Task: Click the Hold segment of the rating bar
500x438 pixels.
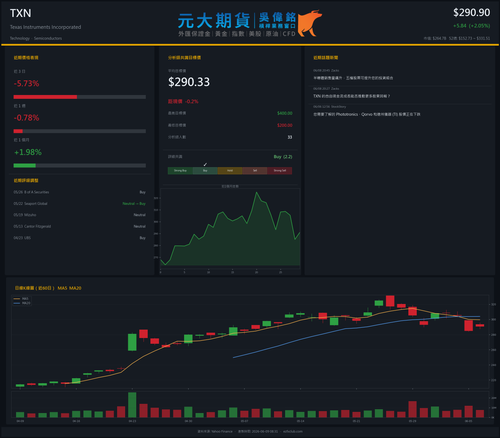Action: (230, 171)
